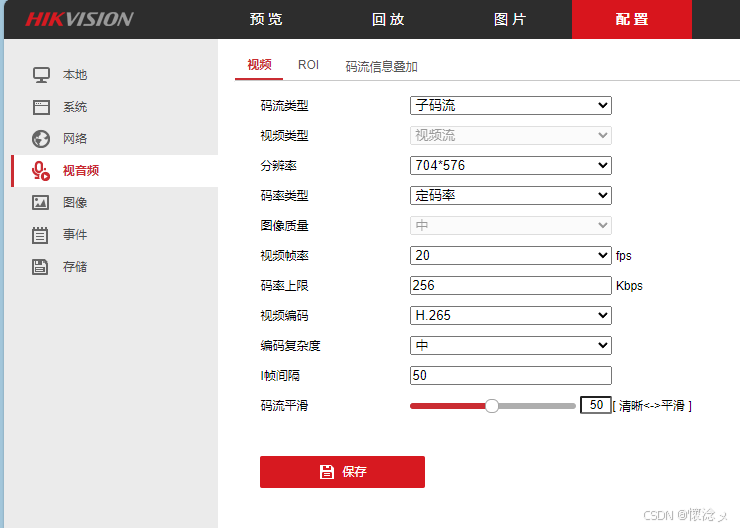Click the calendar icon beside 事件

pyautogui.click(x=40, y=235)
